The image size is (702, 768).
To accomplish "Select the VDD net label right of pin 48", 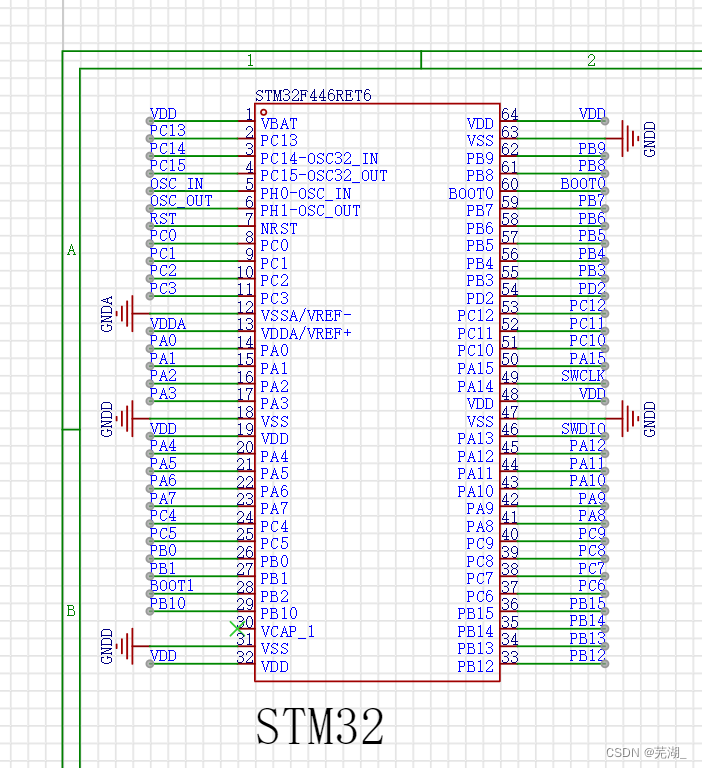I will (592, 393).
